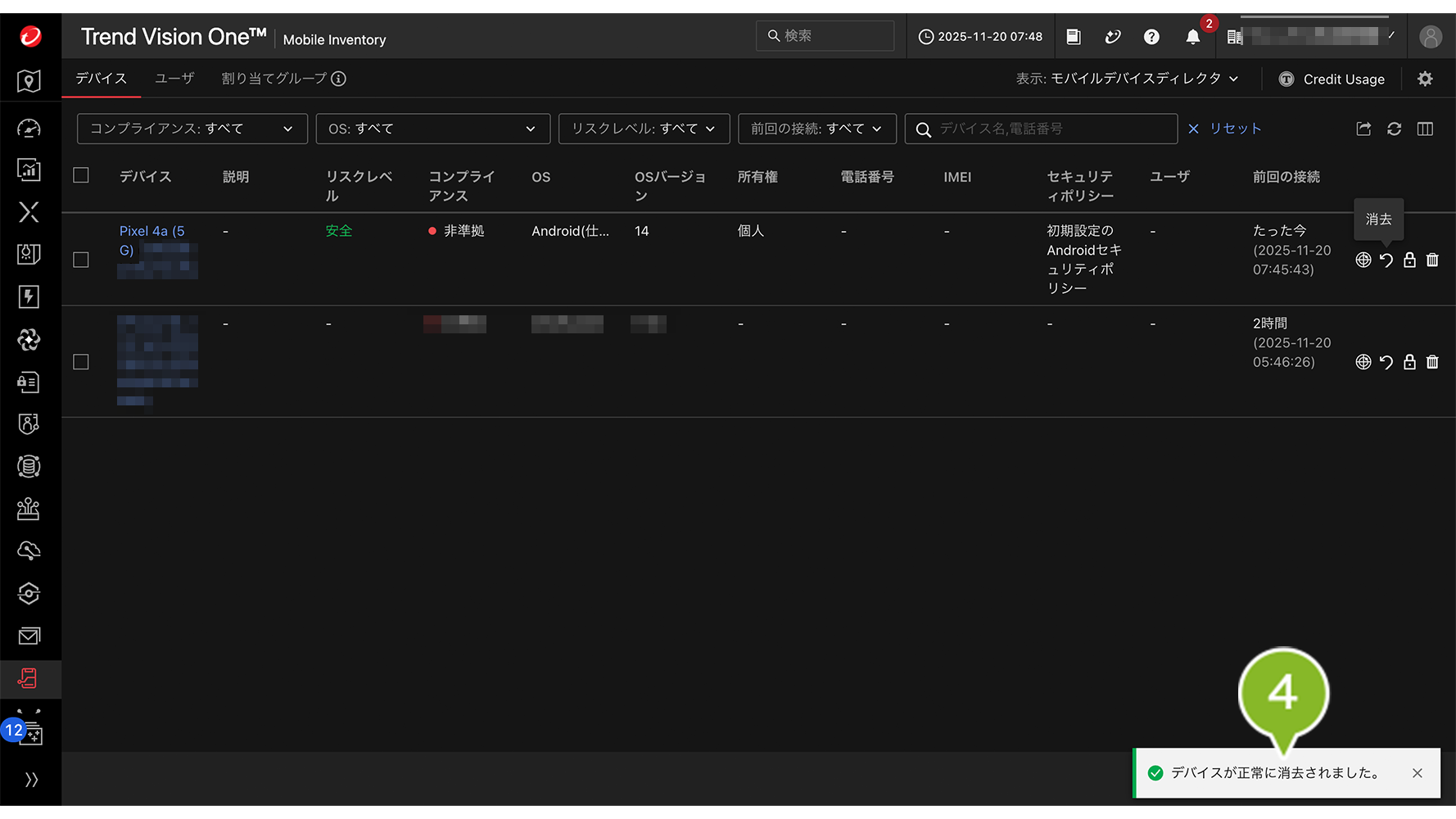Image resolution: width=1456 pixels, height=819 pixels.
Task: Open the コンプライアンス filter dropdown
Action: (x=192, y=129)
